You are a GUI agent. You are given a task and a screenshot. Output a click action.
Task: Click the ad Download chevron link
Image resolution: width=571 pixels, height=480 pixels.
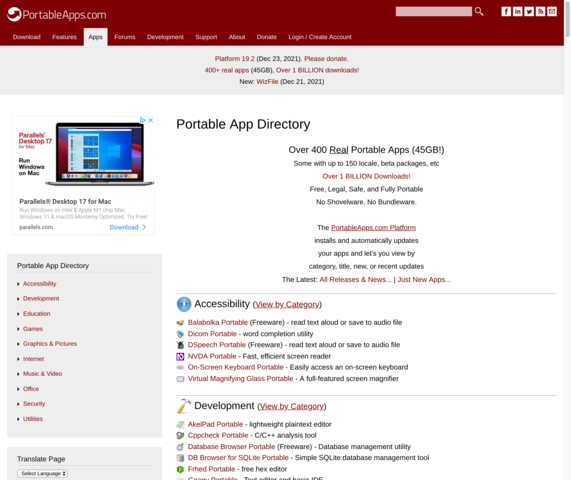[x=128, y=227]
